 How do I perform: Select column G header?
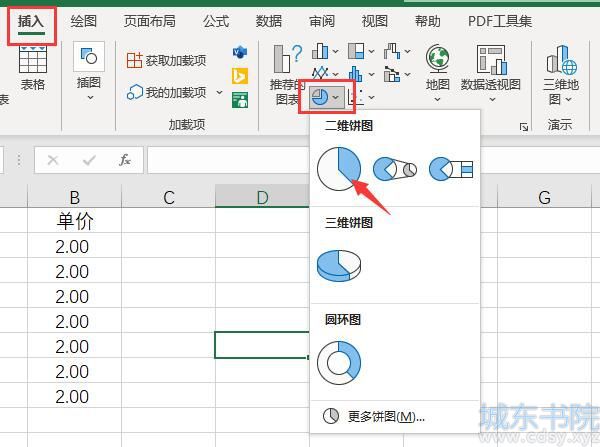coord(544,197)
